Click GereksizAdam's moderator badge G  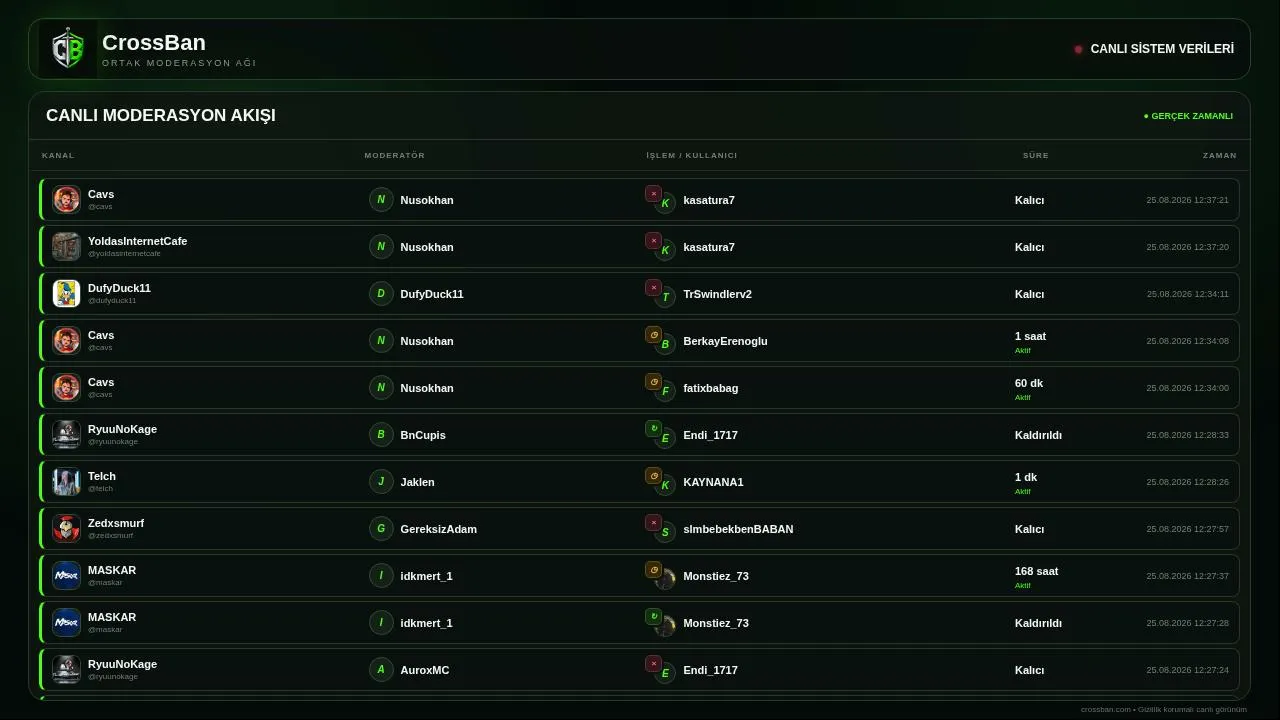(x=381, y=529)
